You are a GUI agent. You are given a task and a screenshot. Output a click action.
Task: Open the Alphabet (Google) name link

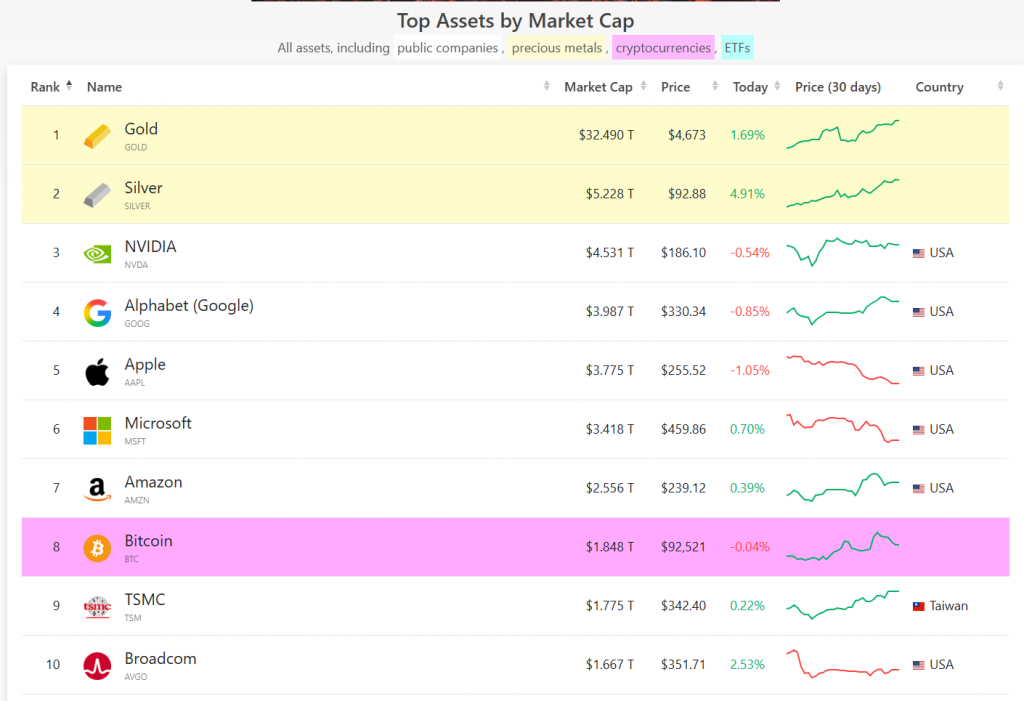pyautogui.click(x=188, y=306)
